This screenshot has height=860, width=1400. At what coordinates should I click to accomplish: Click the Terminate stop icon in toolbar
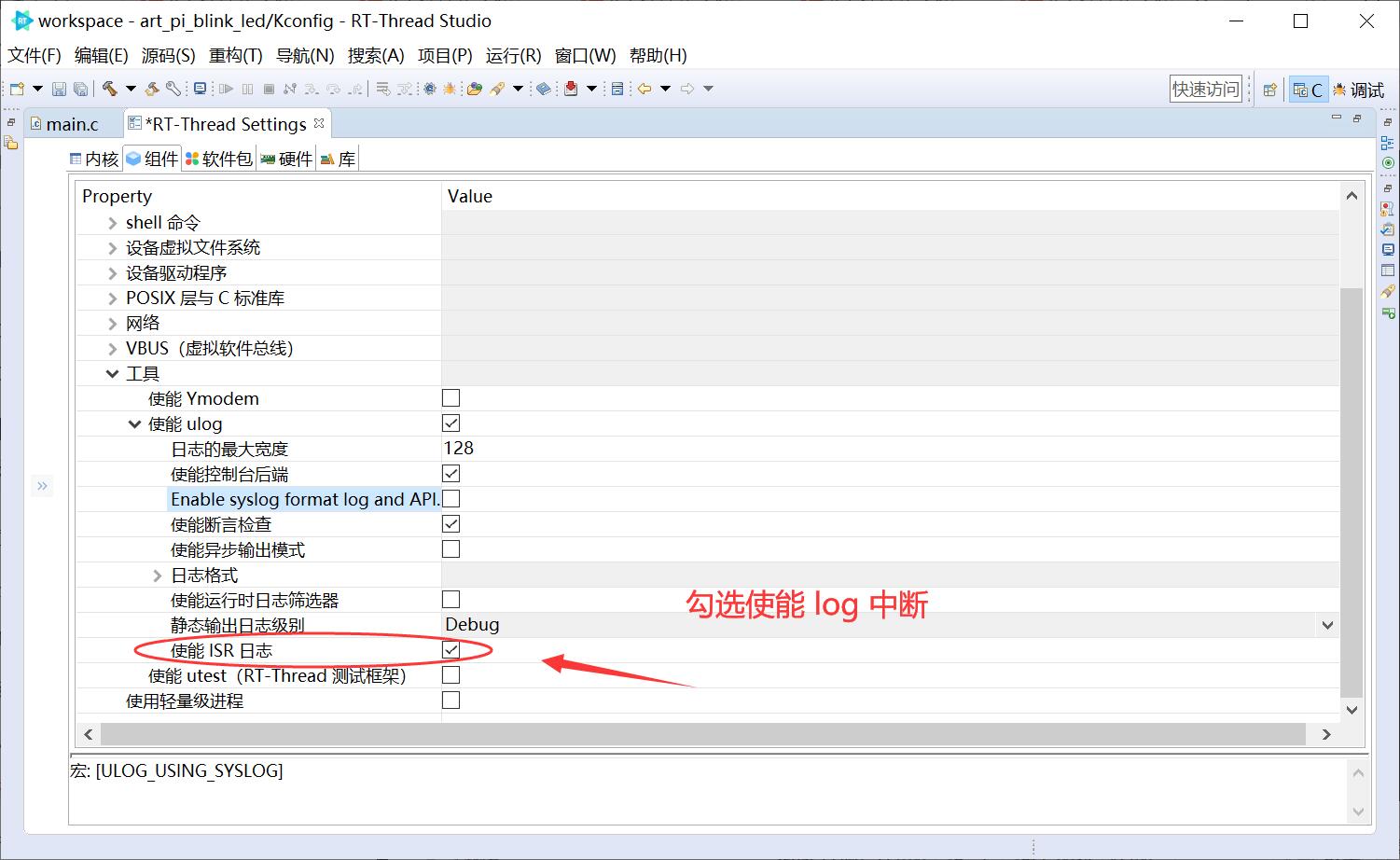[269, 89]
